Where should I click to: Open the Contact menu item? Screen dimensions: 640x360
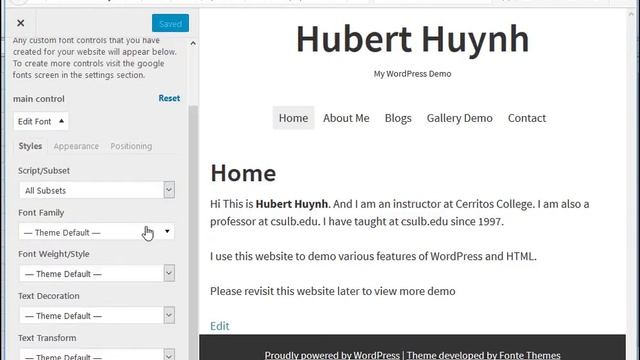[x=527, y=118]
